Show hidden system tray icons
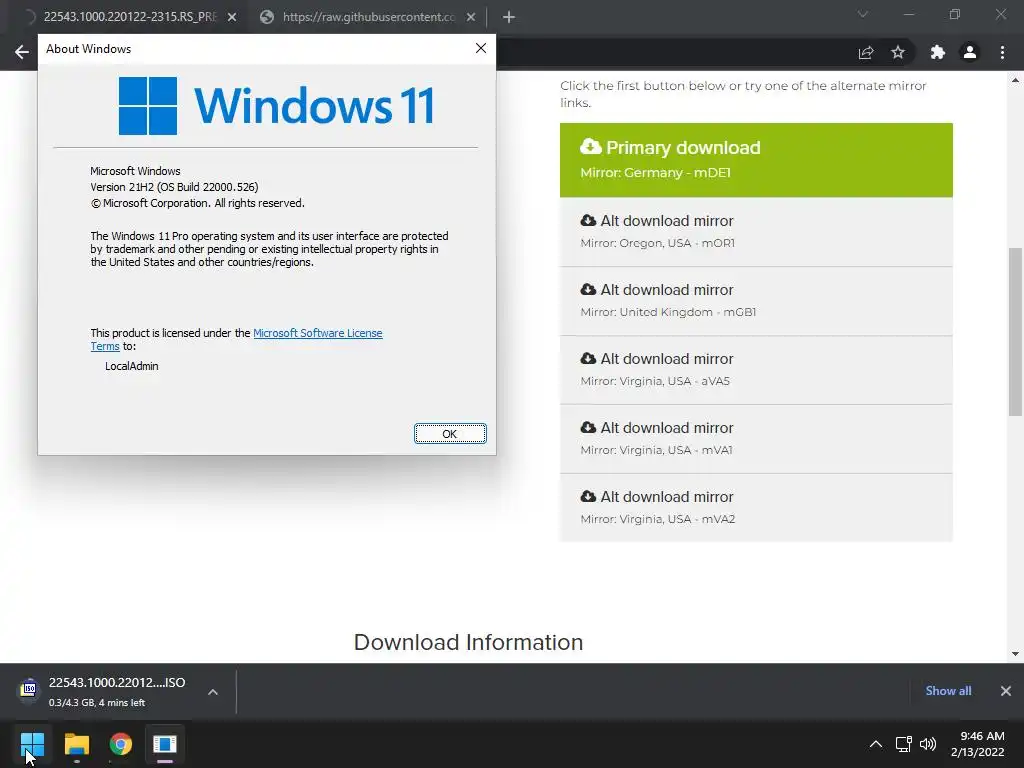This screenshot has width=1024, height=768. coord(876,744)
